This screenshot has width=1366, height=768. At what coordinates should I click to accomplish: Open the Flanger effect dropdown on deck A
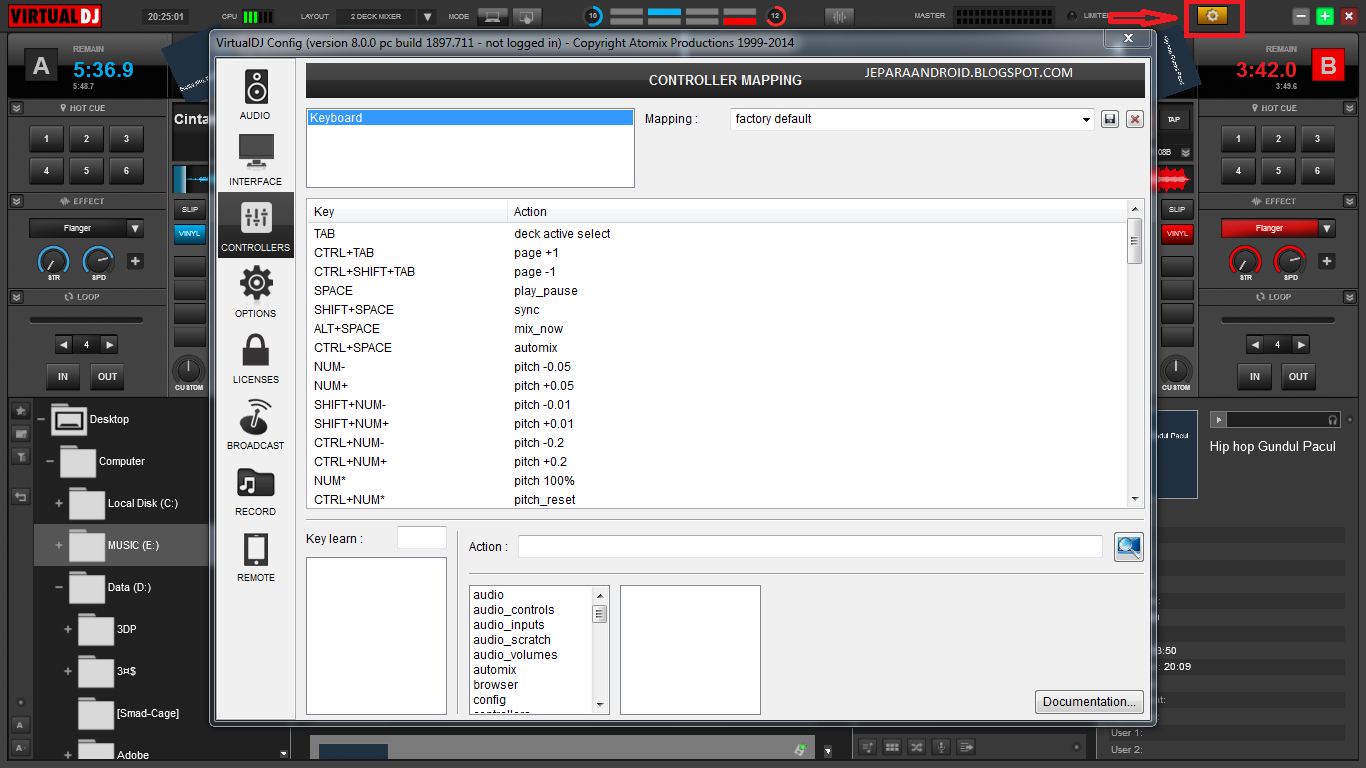[x=135, y=228]
